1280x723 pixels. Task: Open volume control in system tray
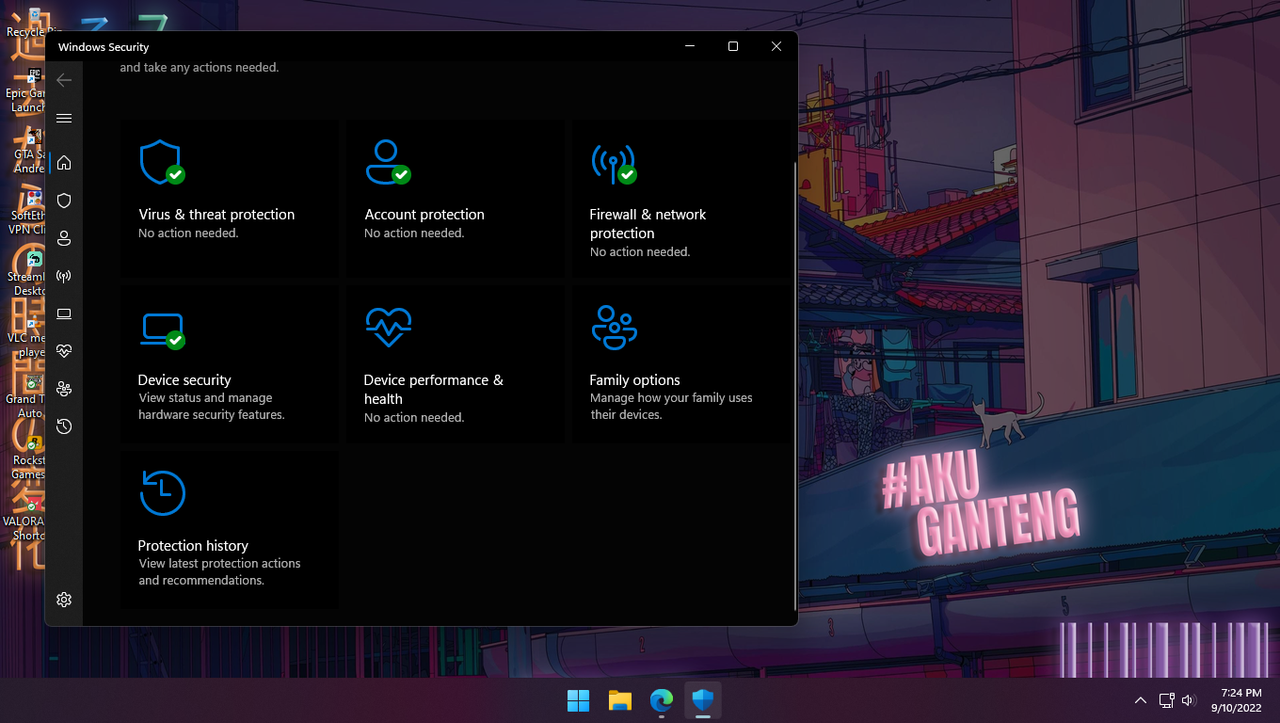coord(1189,701)
